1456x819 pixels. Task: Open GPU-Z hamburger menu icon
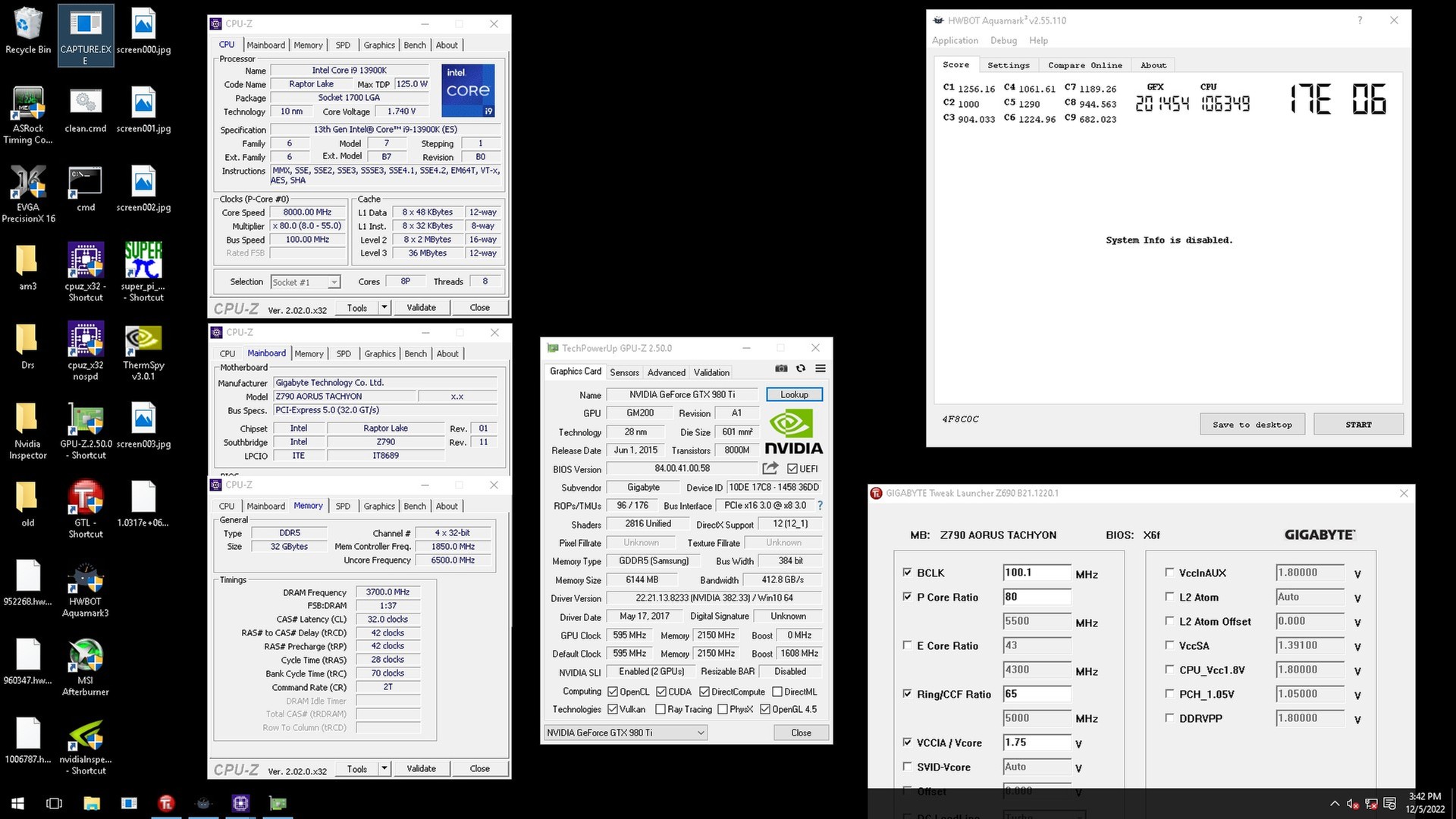[821, 369]
